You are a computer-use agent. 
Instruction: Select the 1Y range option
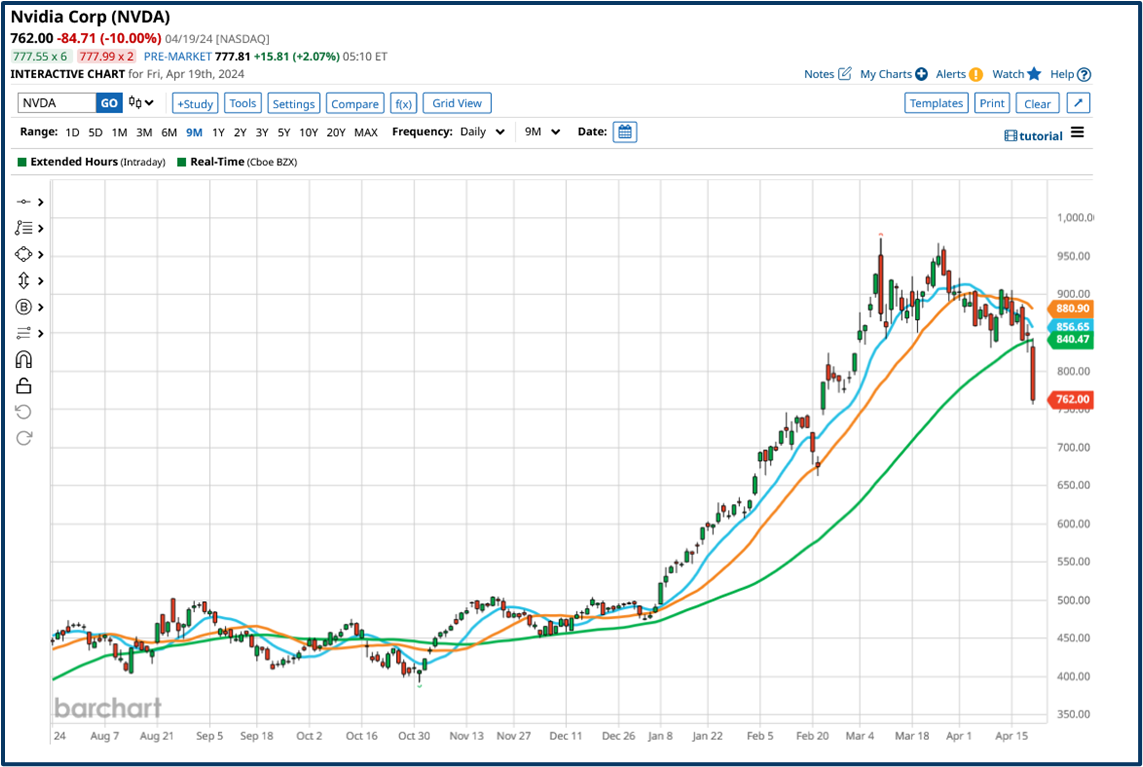pyautogui.click(x=217, y=131)
